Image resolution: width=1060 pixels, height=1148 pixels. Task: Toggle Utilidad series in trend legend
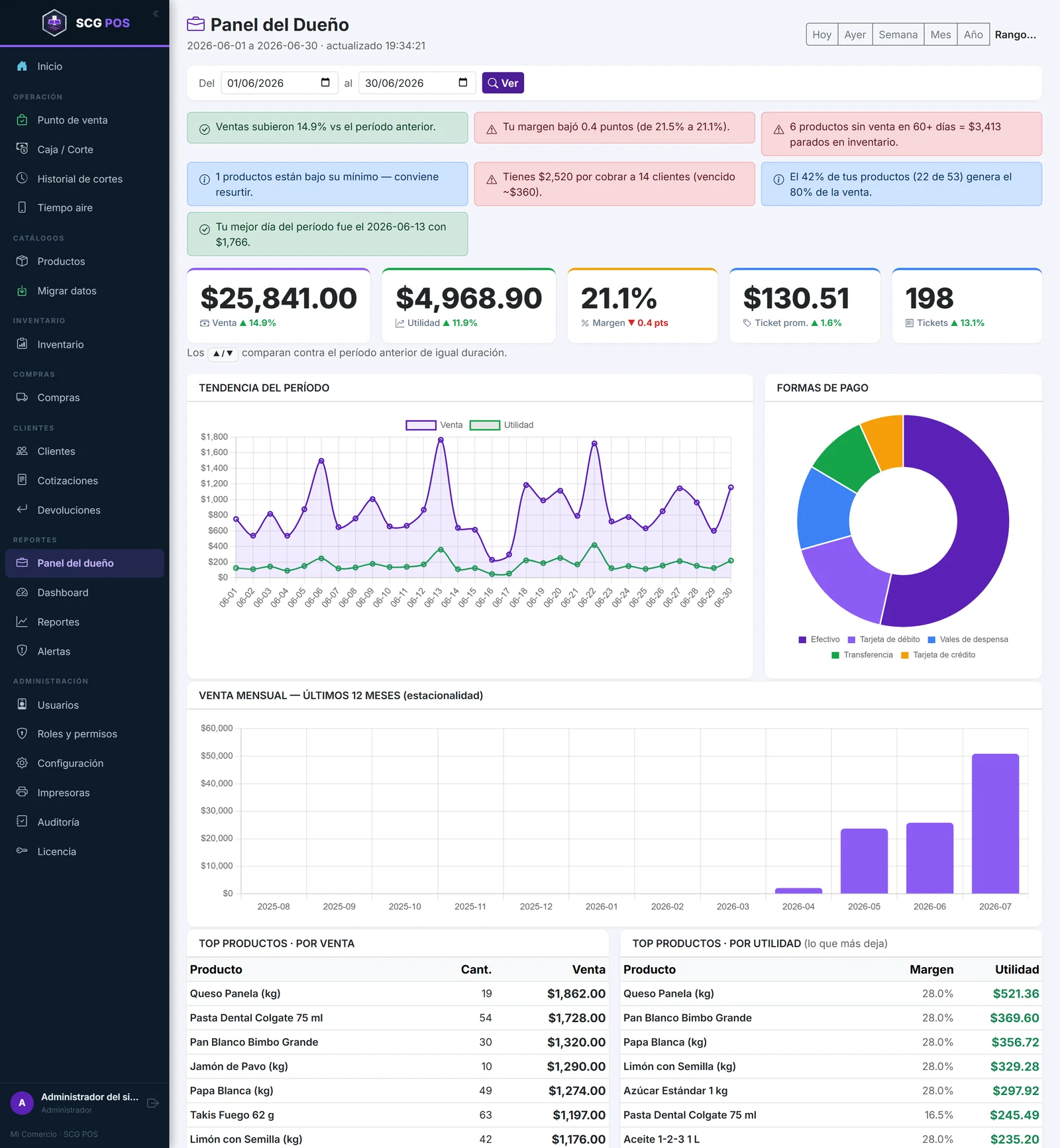point(502,425)
